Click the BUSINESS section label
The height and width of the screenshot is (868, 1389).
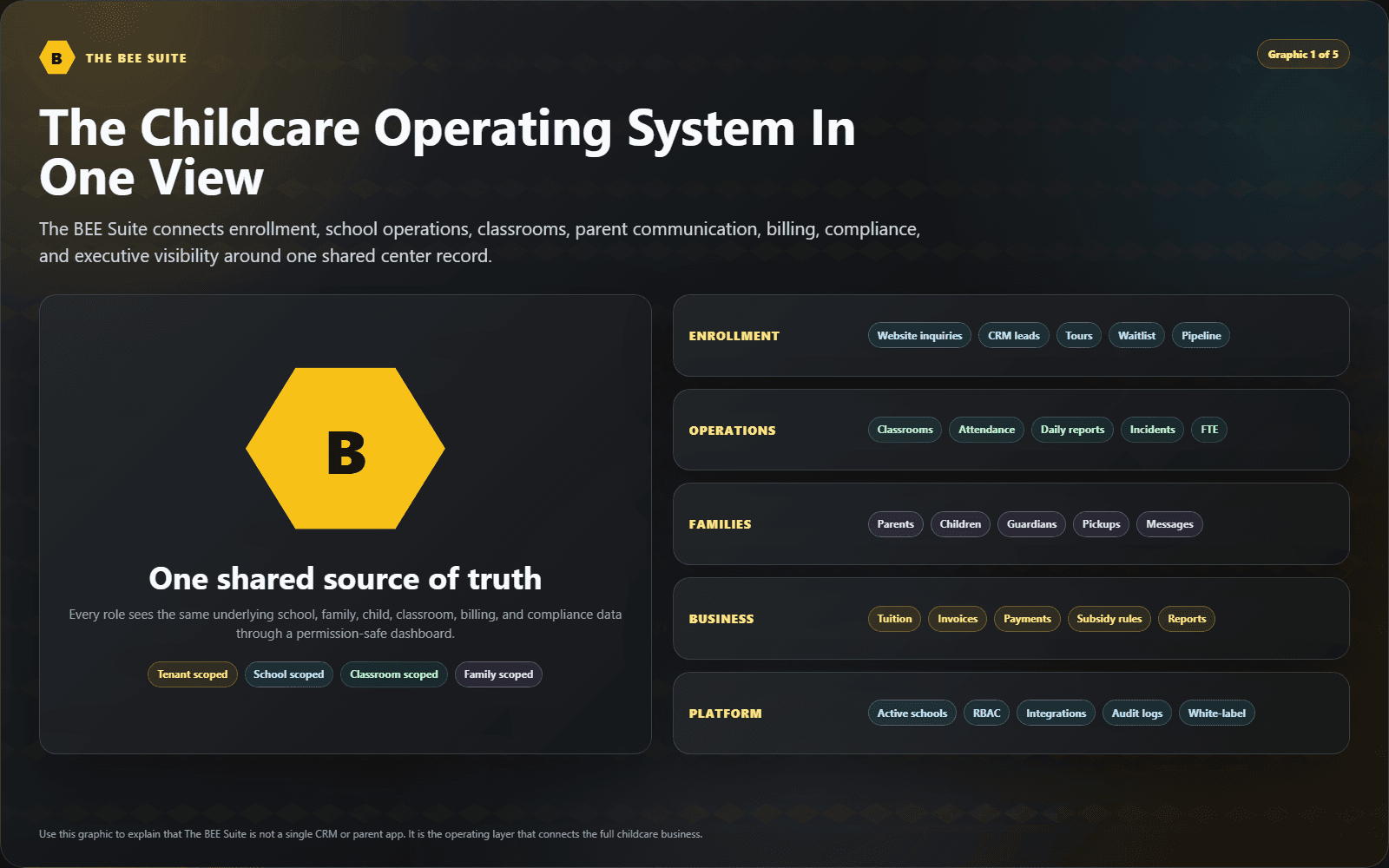[x=721, y=619]
